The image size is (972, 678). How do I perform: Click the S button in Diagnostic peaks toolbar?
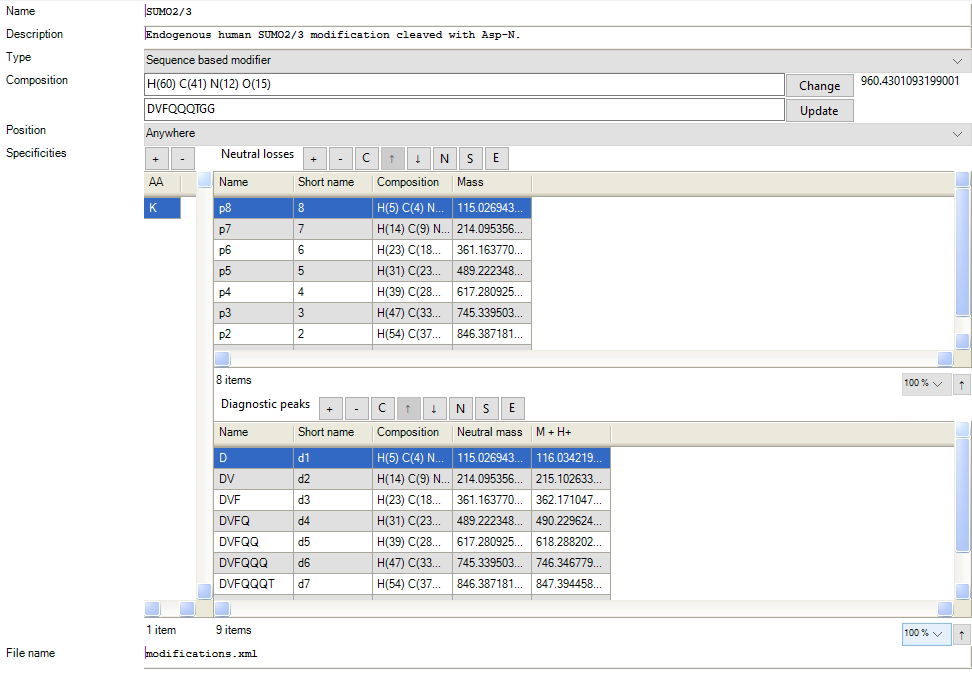(x=486, y=408)
